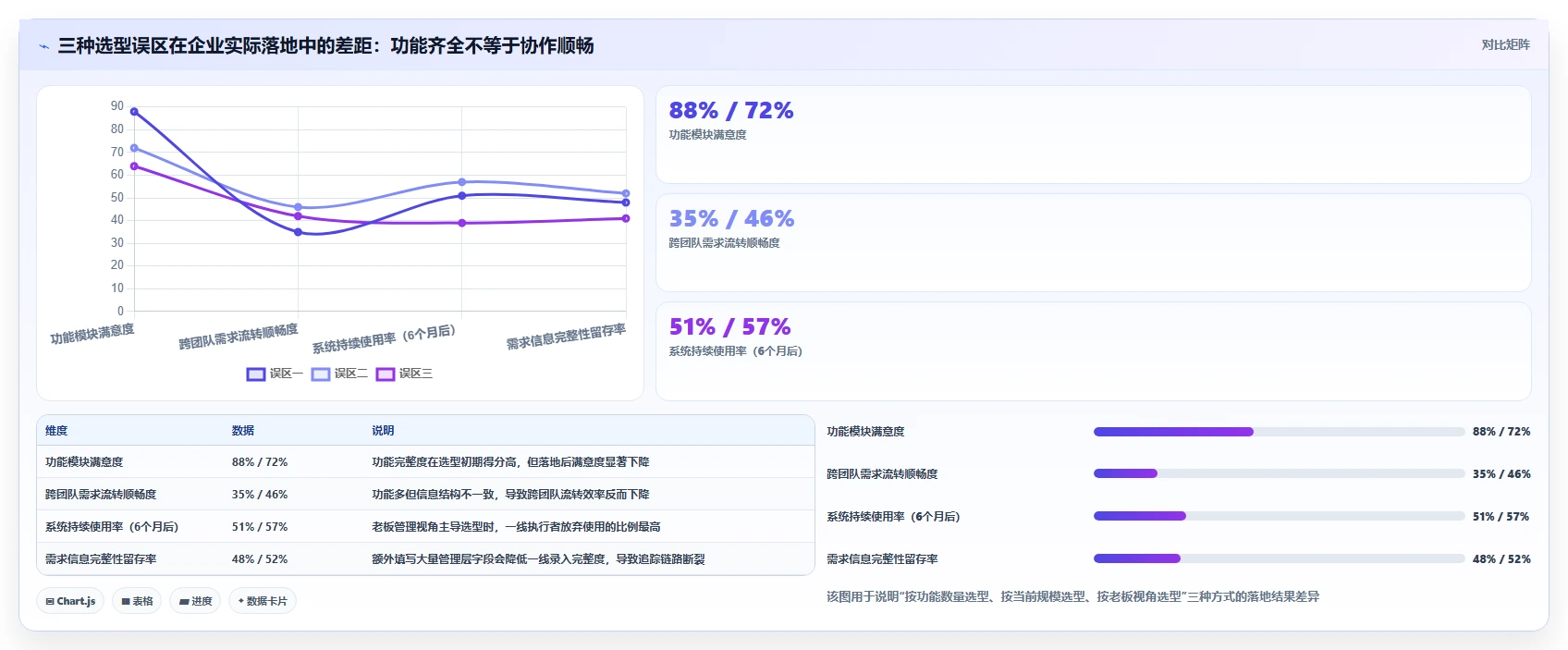Click table cell 需求信息完整性留存率
The image size is (1568, 650).
101,559
